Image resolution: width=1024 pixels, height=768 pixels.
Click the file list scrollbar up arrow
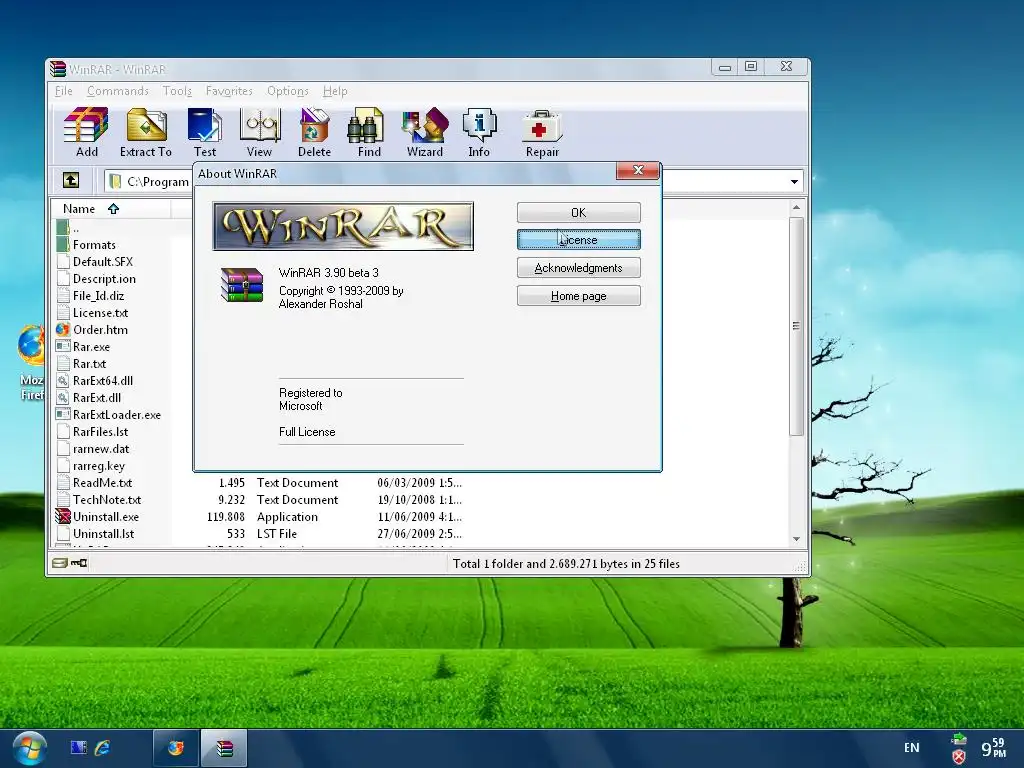[796, 208]
